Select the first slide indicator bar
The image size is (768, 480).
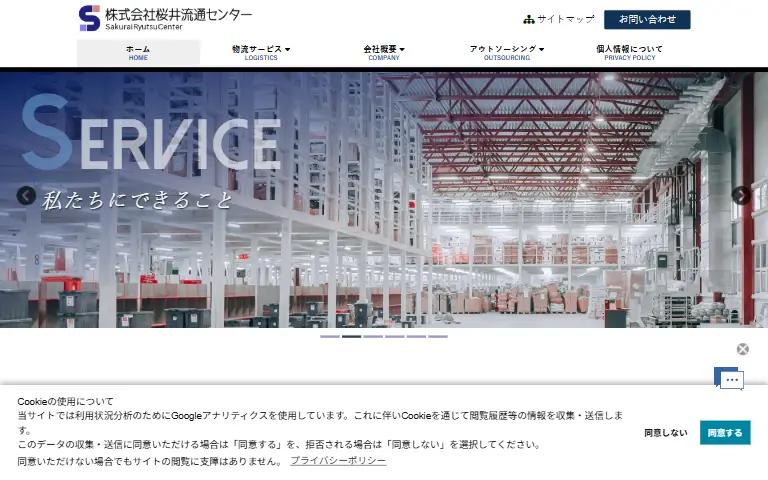[x=330, y=336]
